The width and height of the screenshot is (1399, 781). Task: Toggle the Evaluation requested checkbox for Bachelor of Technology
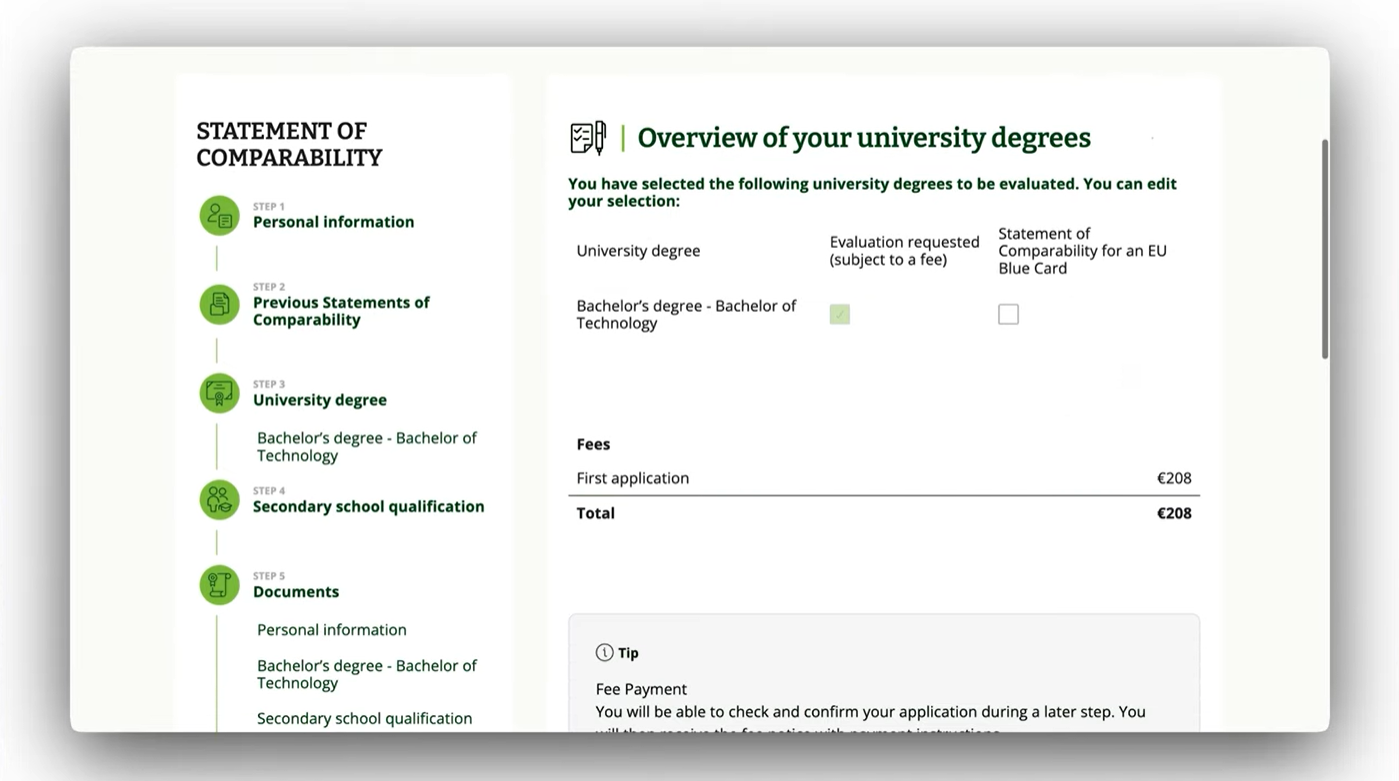tap(840, 314)
